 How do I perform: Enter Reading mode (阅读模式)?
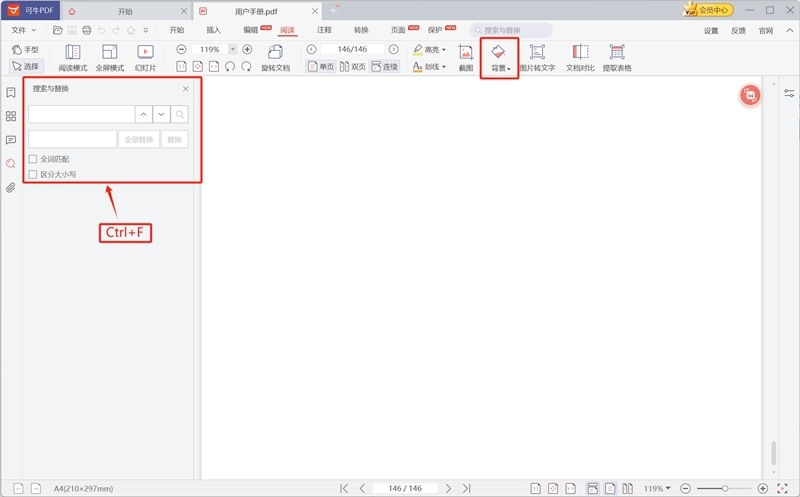[x=72, y=58]
